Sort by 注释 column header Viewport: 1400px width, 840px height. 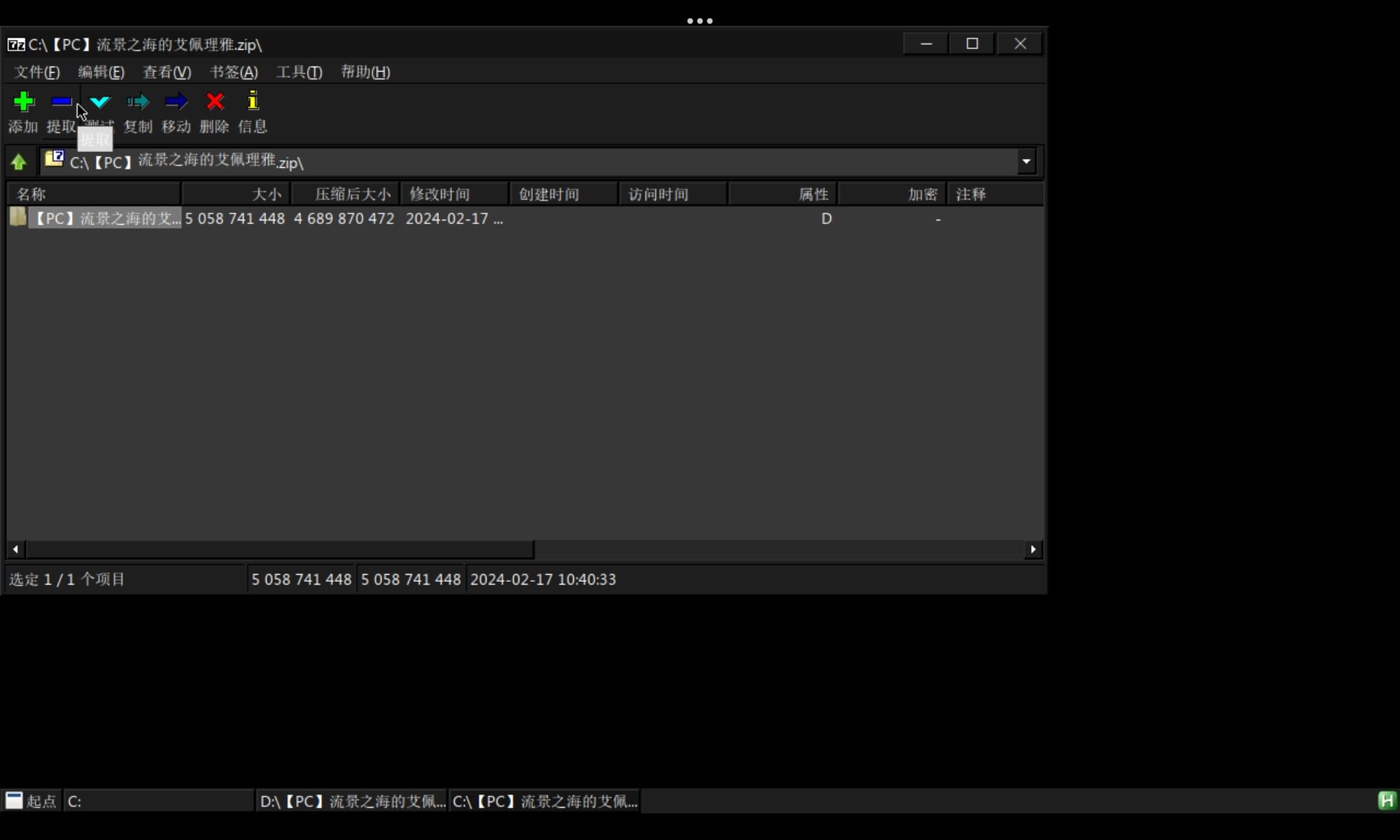pyautogui.click(x=995, y=194)
